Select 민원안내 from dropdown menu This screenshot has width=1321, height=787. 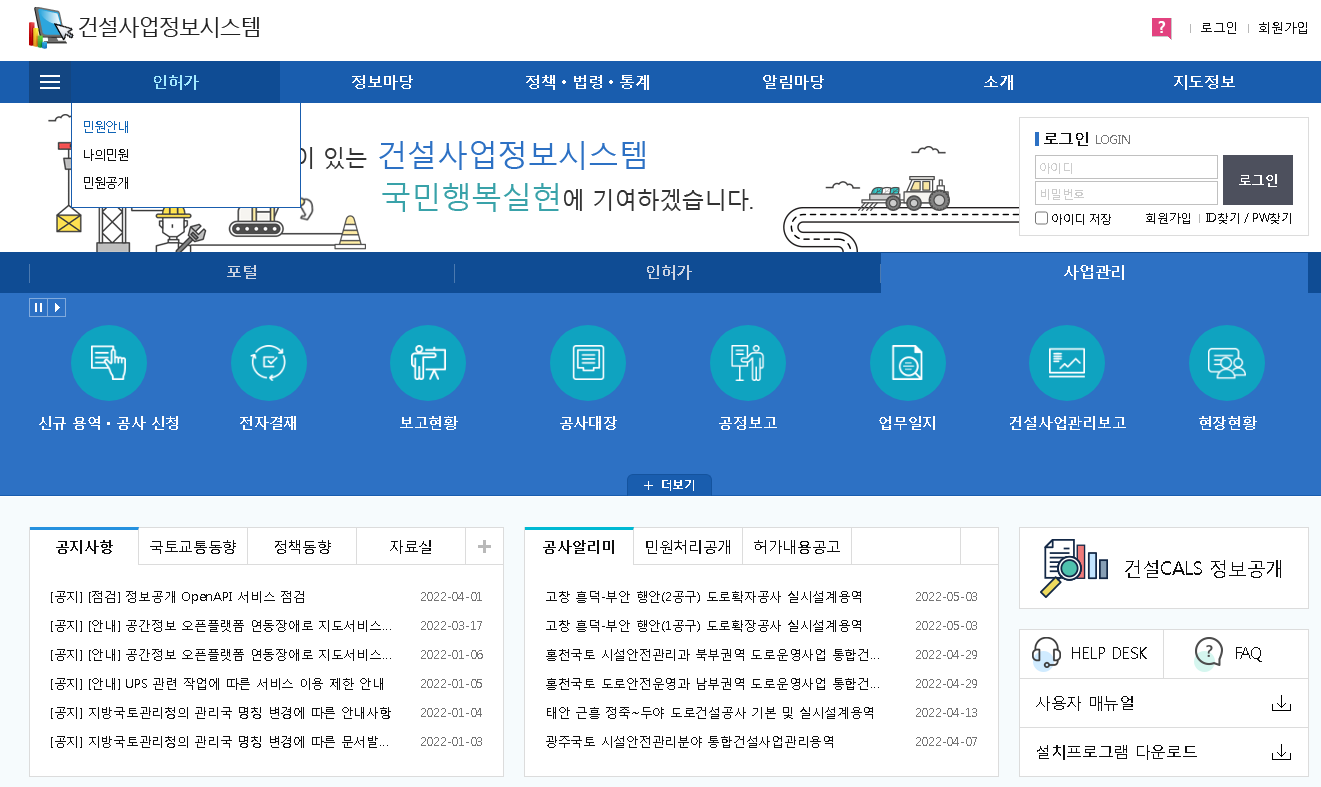pos(106,127)
